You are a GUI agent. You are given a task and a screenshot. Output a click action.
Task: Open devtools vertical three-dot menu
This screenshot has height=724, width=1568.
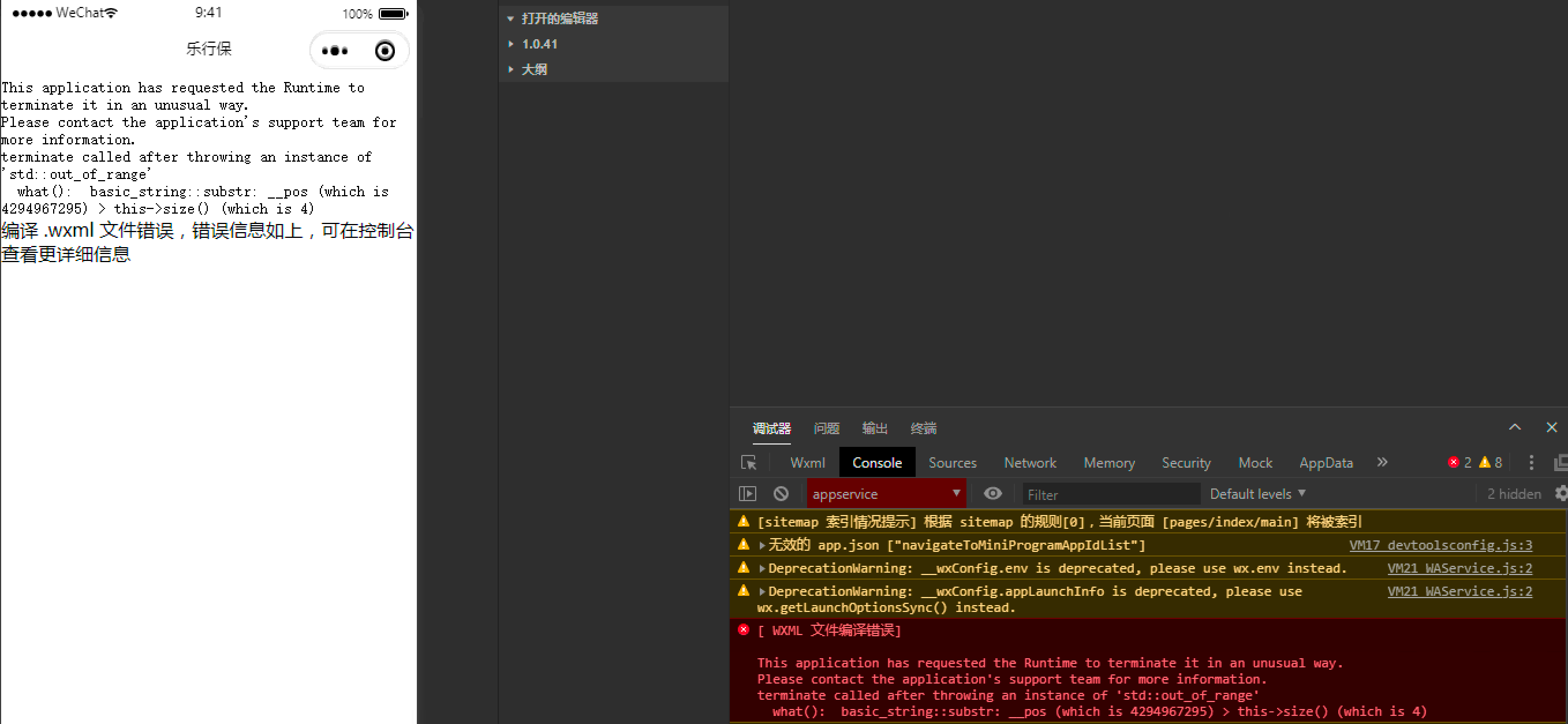(1531, 462)
